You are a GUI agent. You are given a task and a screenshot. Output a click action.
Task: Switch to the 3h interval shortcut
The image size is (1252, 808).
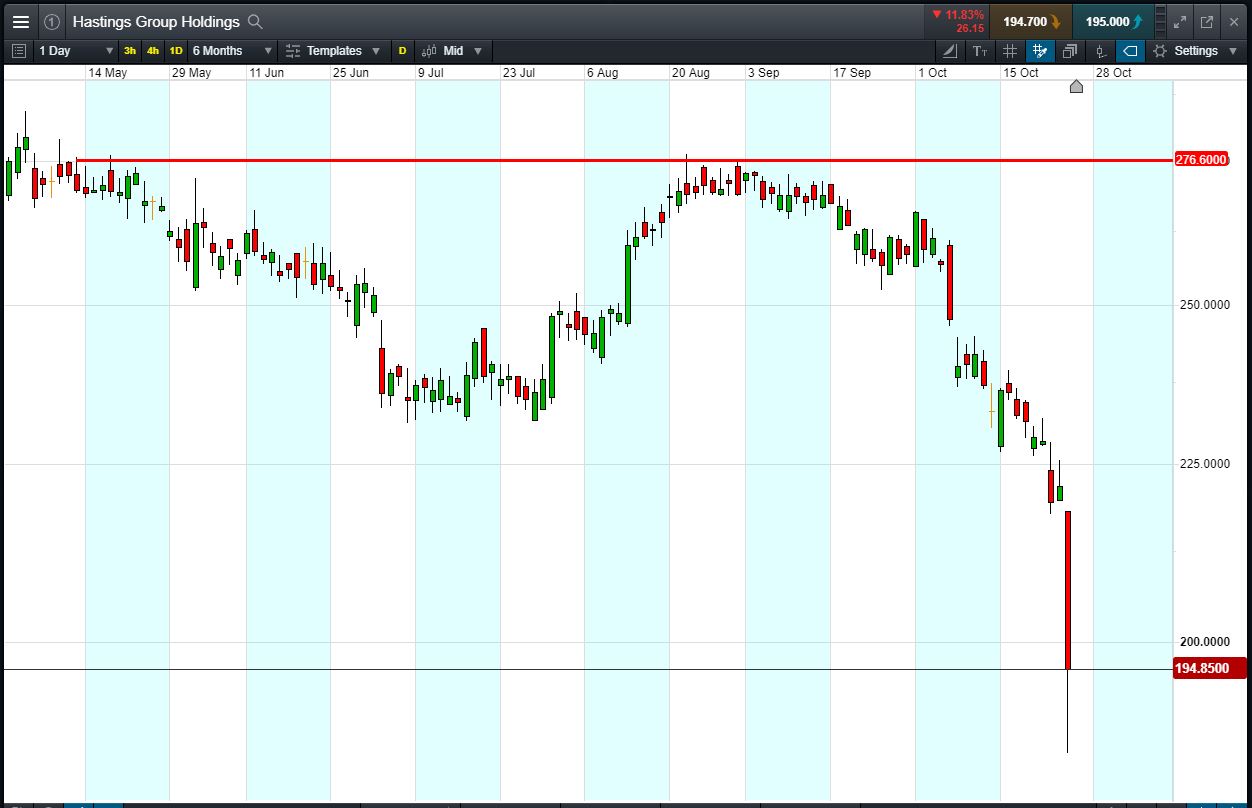(x=130, y=51)
